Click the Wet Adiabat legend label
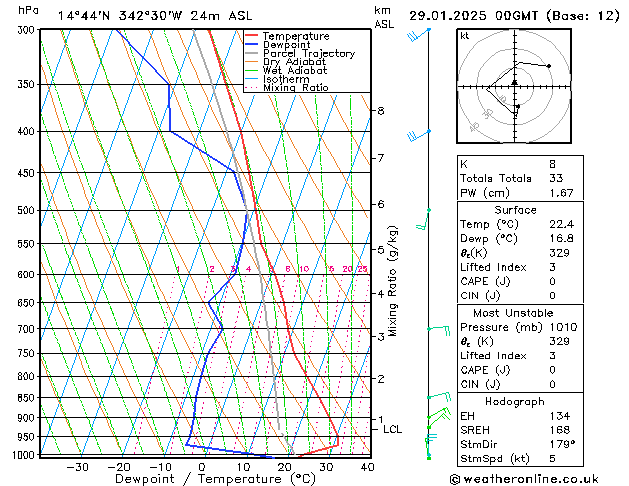The width and height of the screenshot is (629, 486). 295,70
